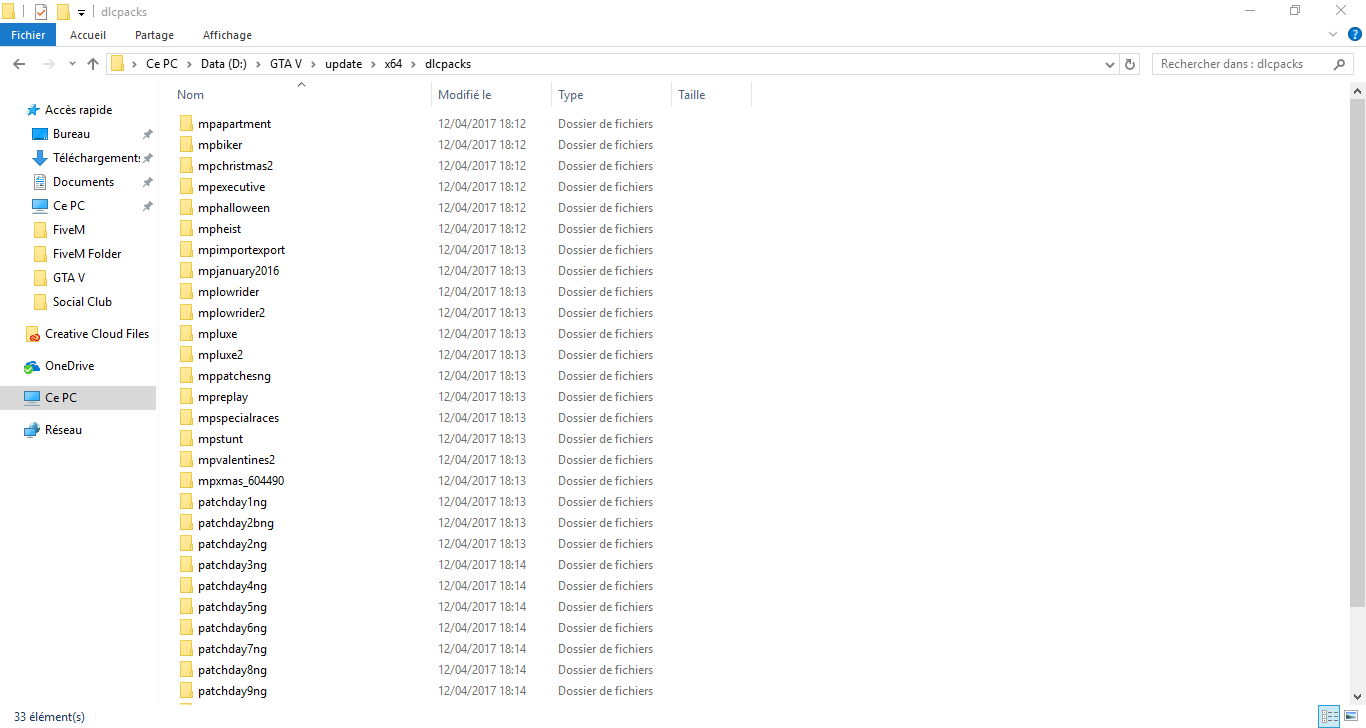Navigate to update in the address path
Viewport: 1366px width, 728px height.
tap(343, 64)
